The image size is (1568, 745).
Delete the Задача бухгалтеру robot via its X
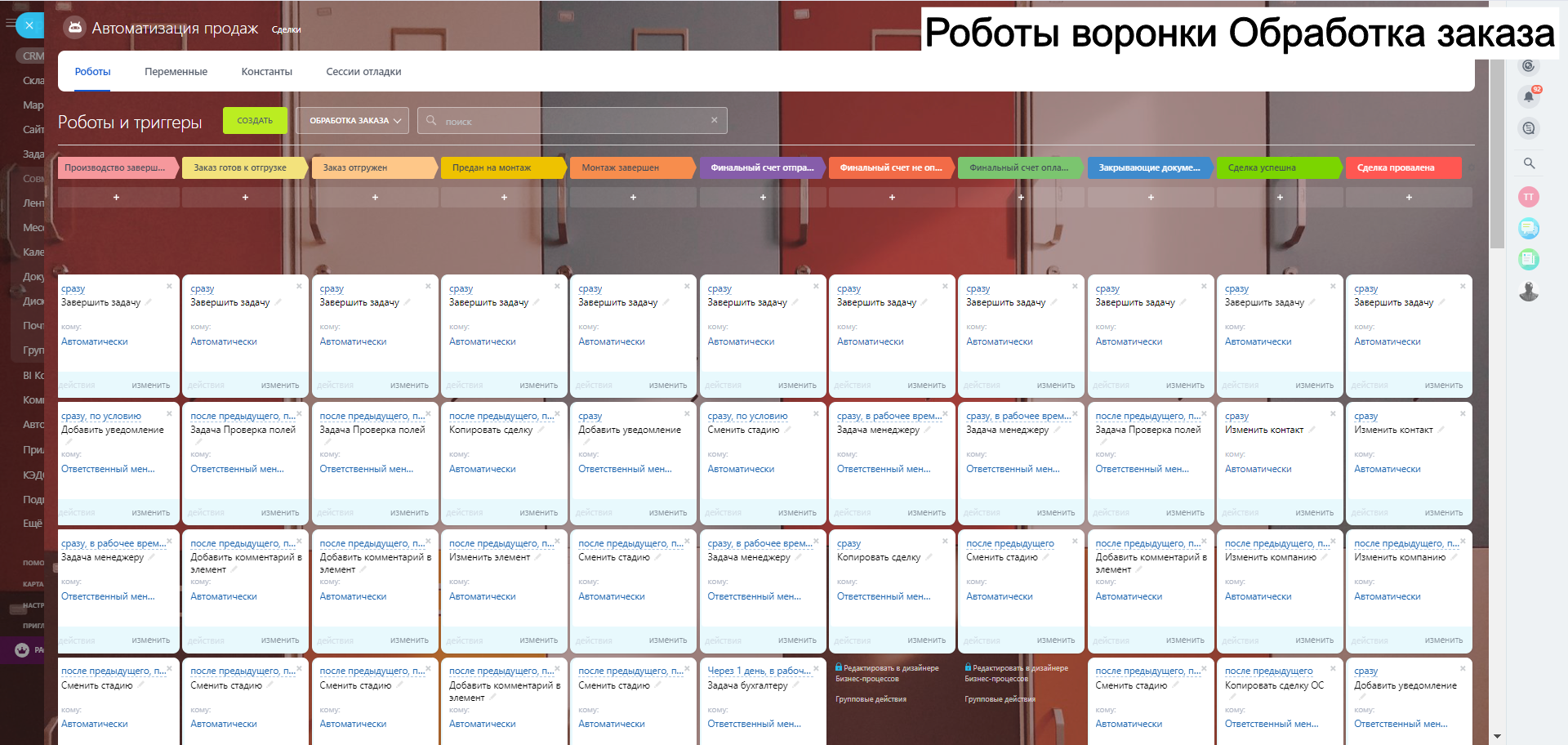[x=816, y=668]
